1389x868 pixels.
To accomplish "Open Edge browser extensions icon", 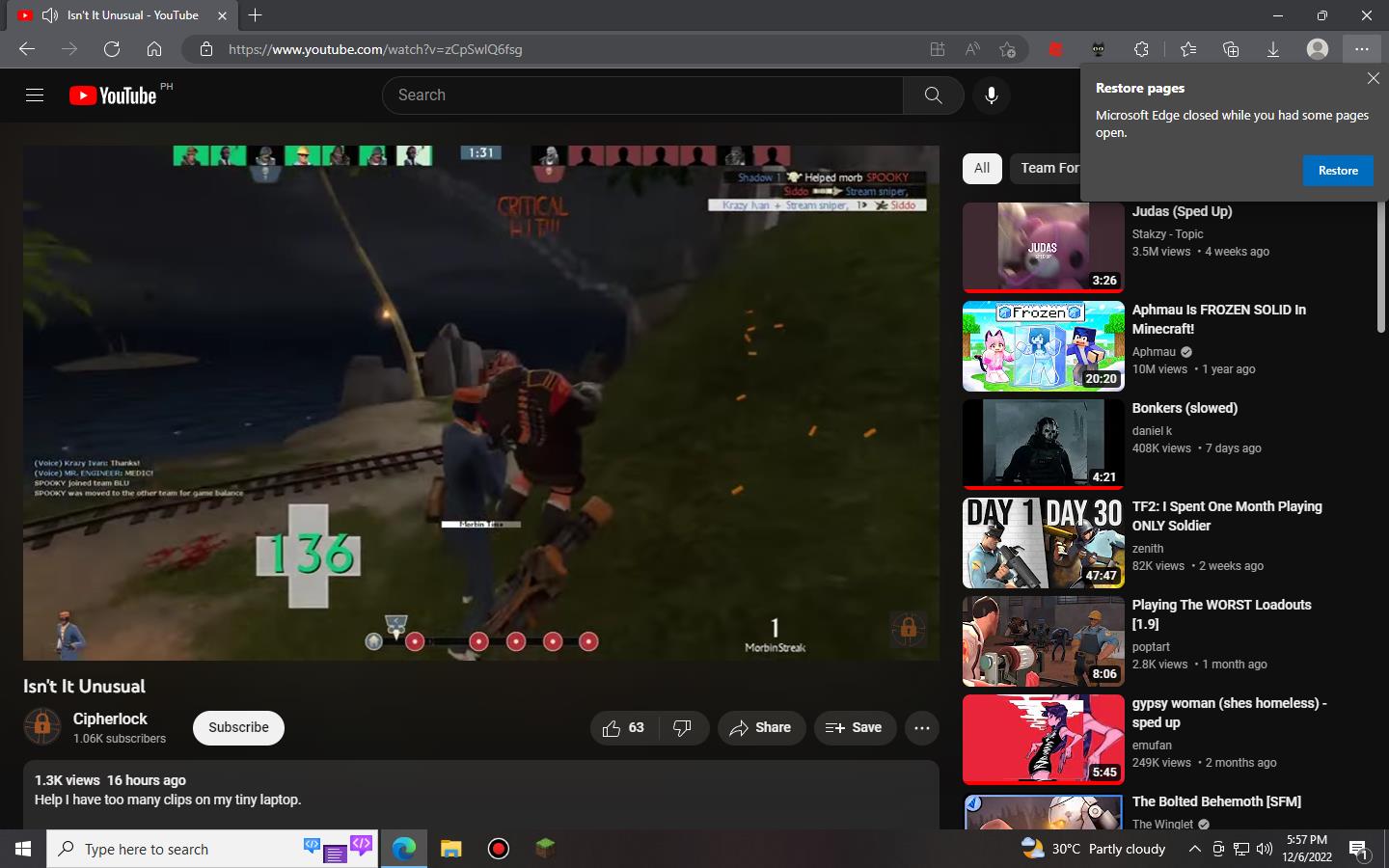I will [x=1141, y=49].
